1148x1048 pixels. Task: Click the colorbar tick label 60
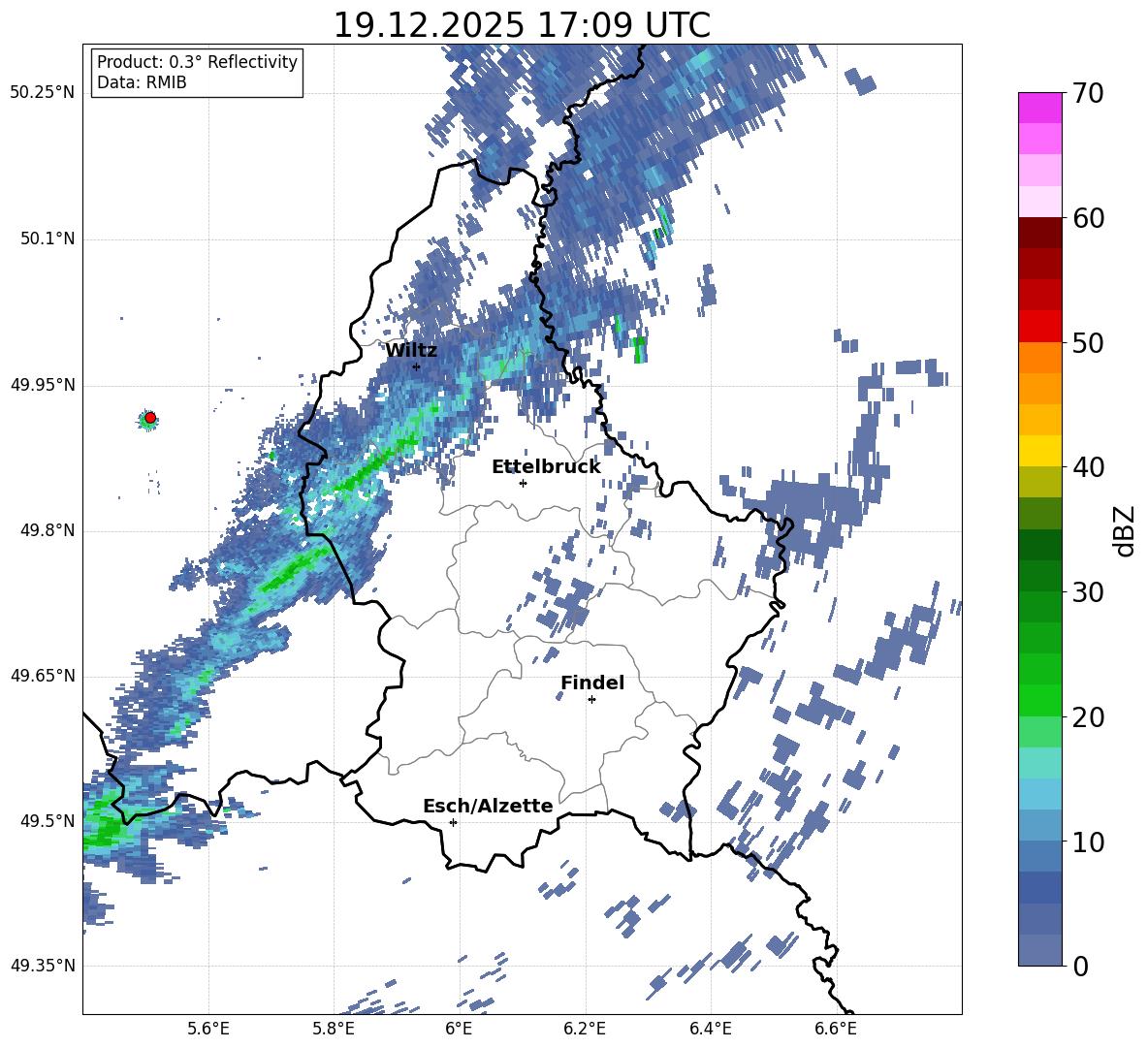click(x=1088, y=218)
